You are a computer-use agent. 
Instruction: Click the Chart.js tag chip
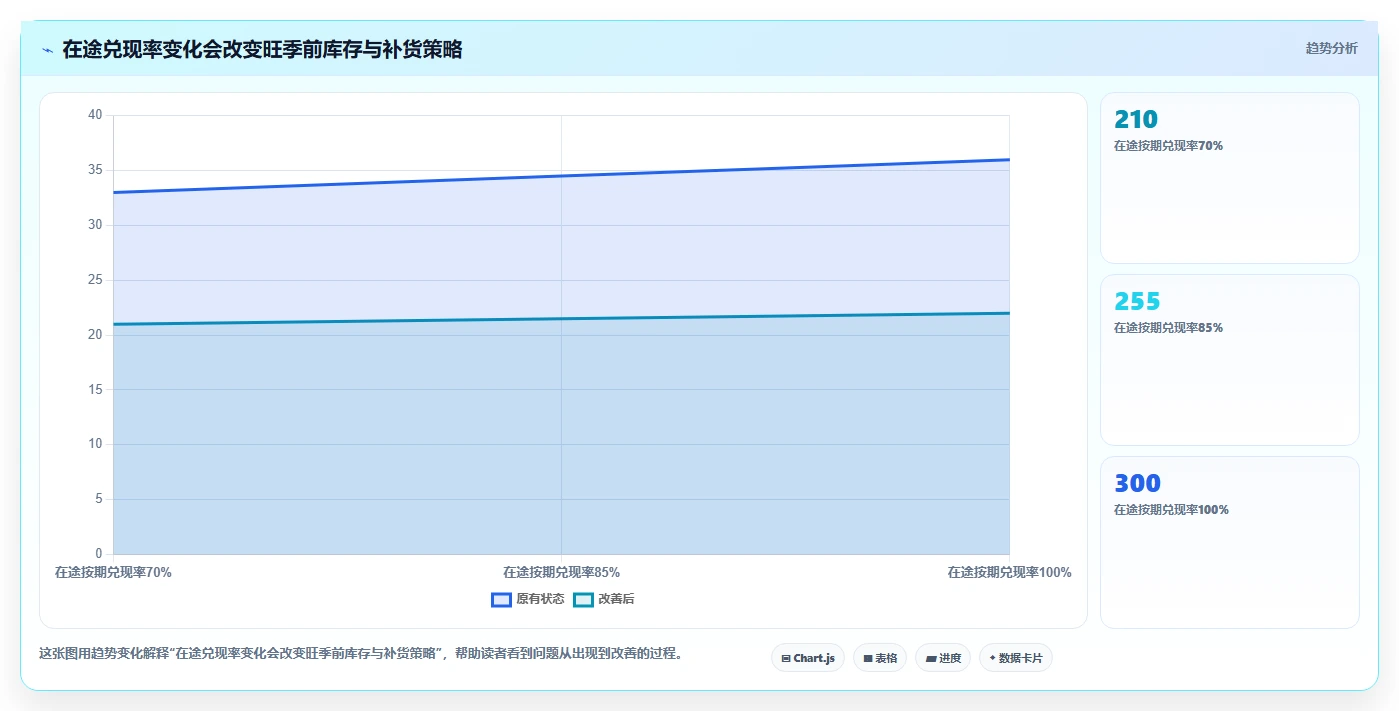(808, 658)
